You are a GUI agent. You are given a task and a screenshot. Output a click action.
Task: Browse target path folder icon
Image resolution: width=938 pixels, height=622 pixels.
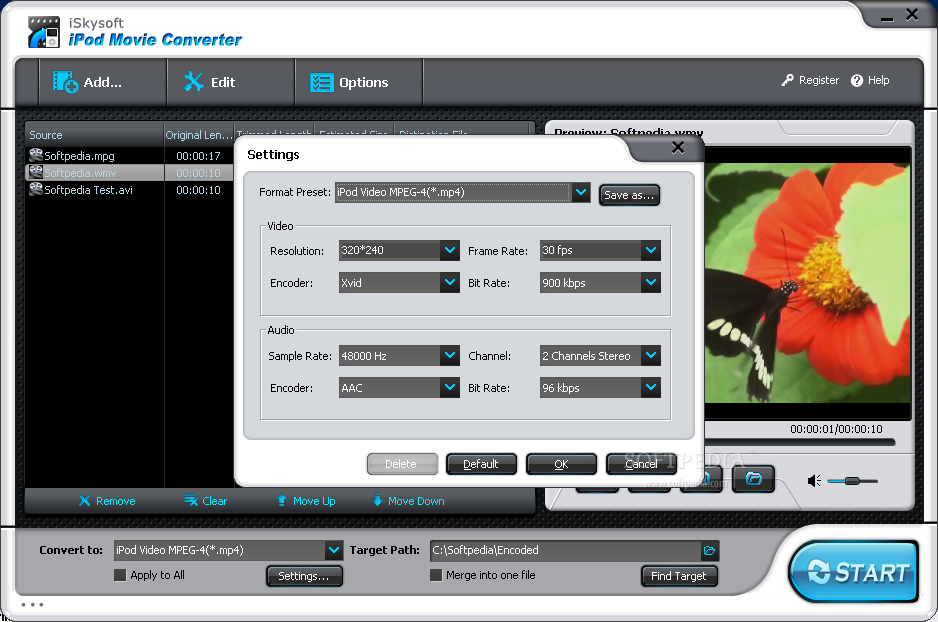[x=709, y=550]
